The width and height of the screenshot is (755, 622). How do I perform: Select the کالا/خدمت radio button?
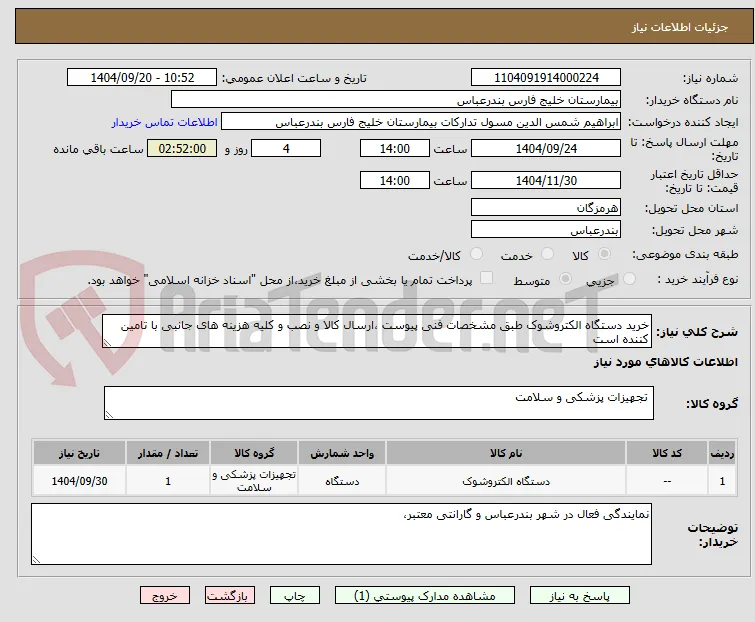point(476,254)
